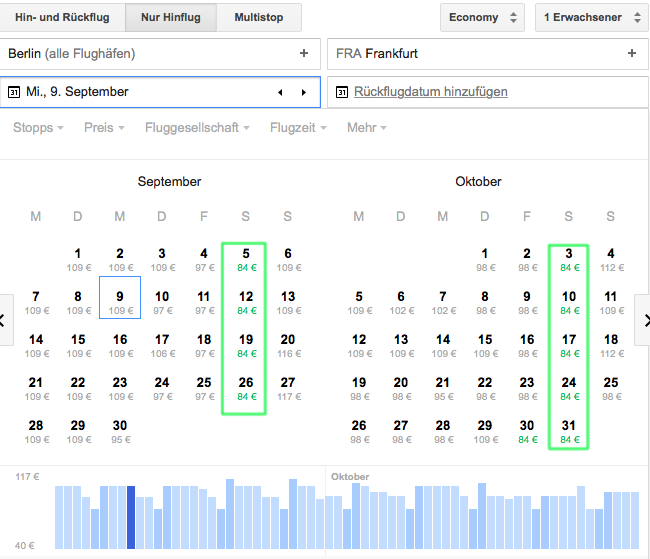Open the Preis filter dropdown
Viewport: 650px width, 559px height.
pyautogui.click(x=104, y=128)
